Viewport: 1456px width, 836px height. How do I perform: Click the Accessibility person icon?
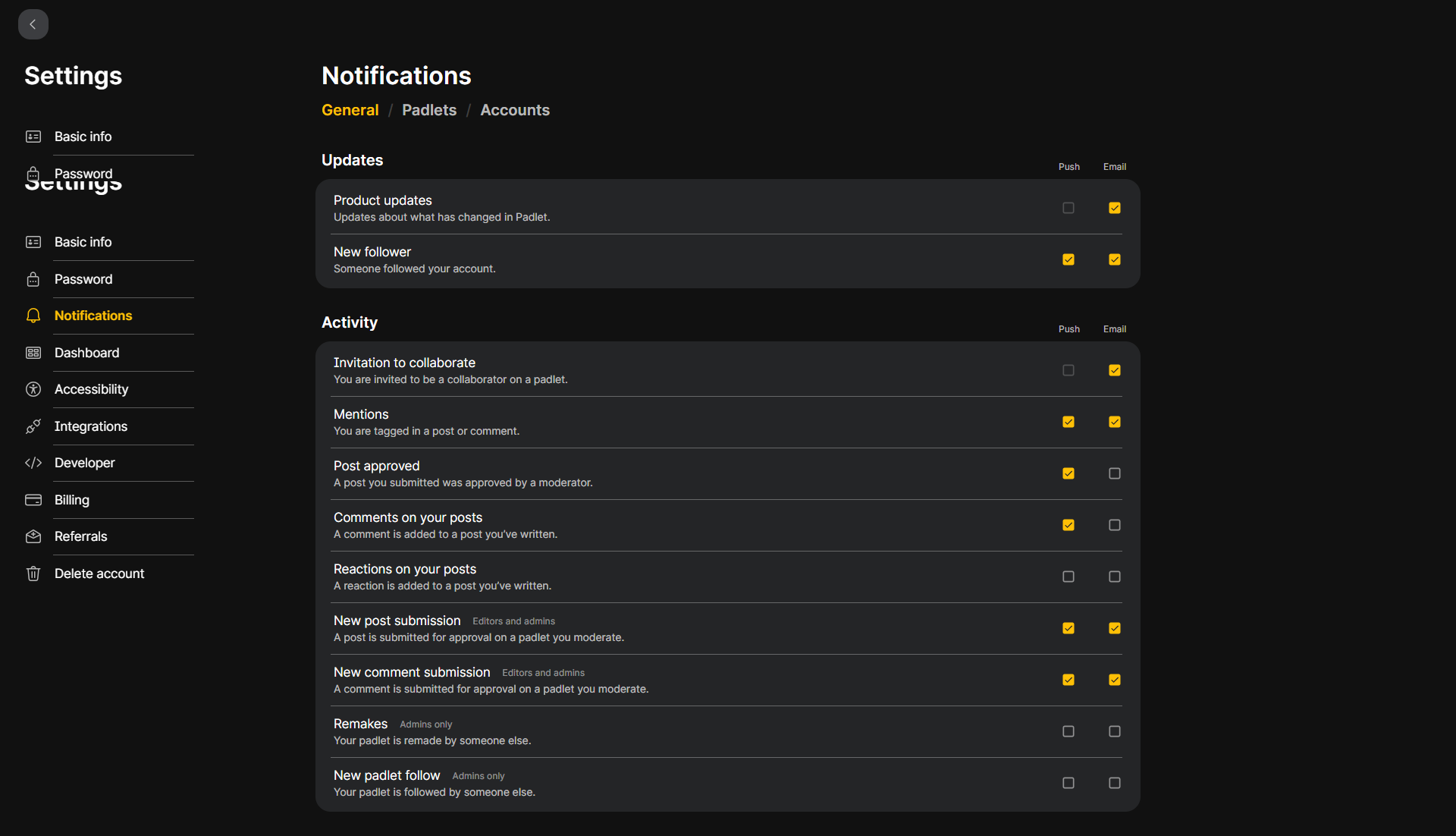pyautogui.click(x=33, y=389)
